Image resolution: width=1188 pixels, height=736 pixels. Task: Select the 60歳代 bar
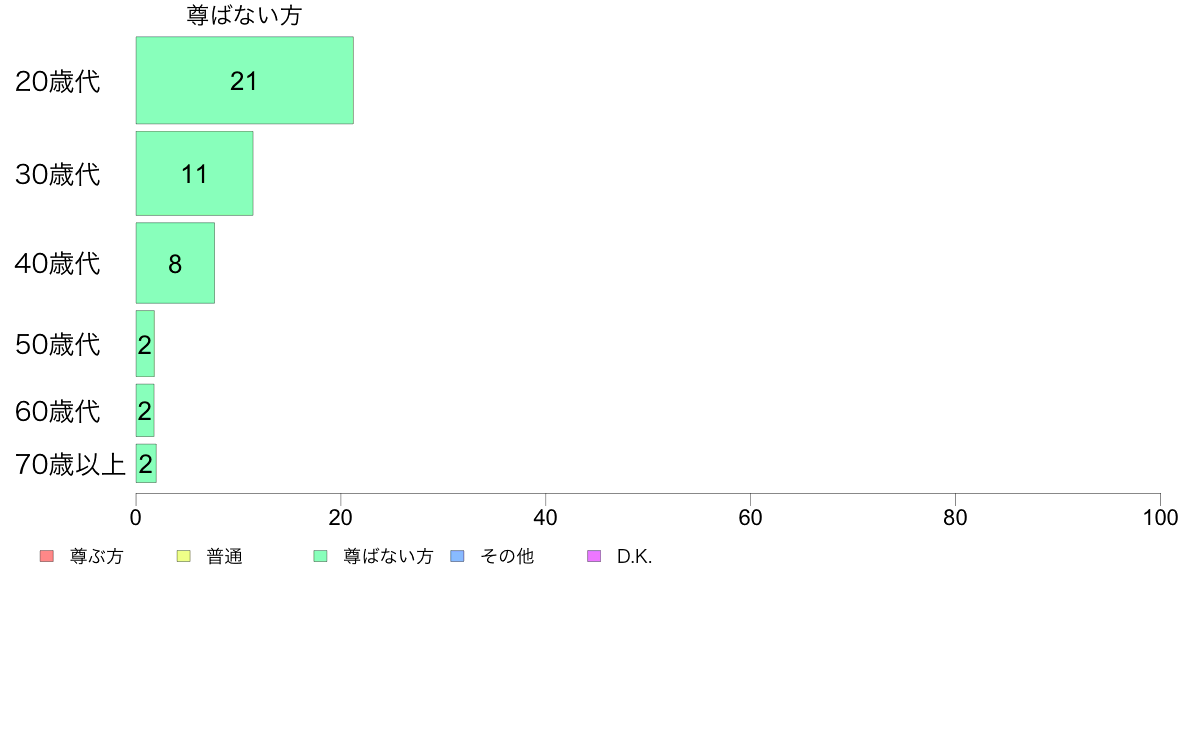tap(145, 410)
